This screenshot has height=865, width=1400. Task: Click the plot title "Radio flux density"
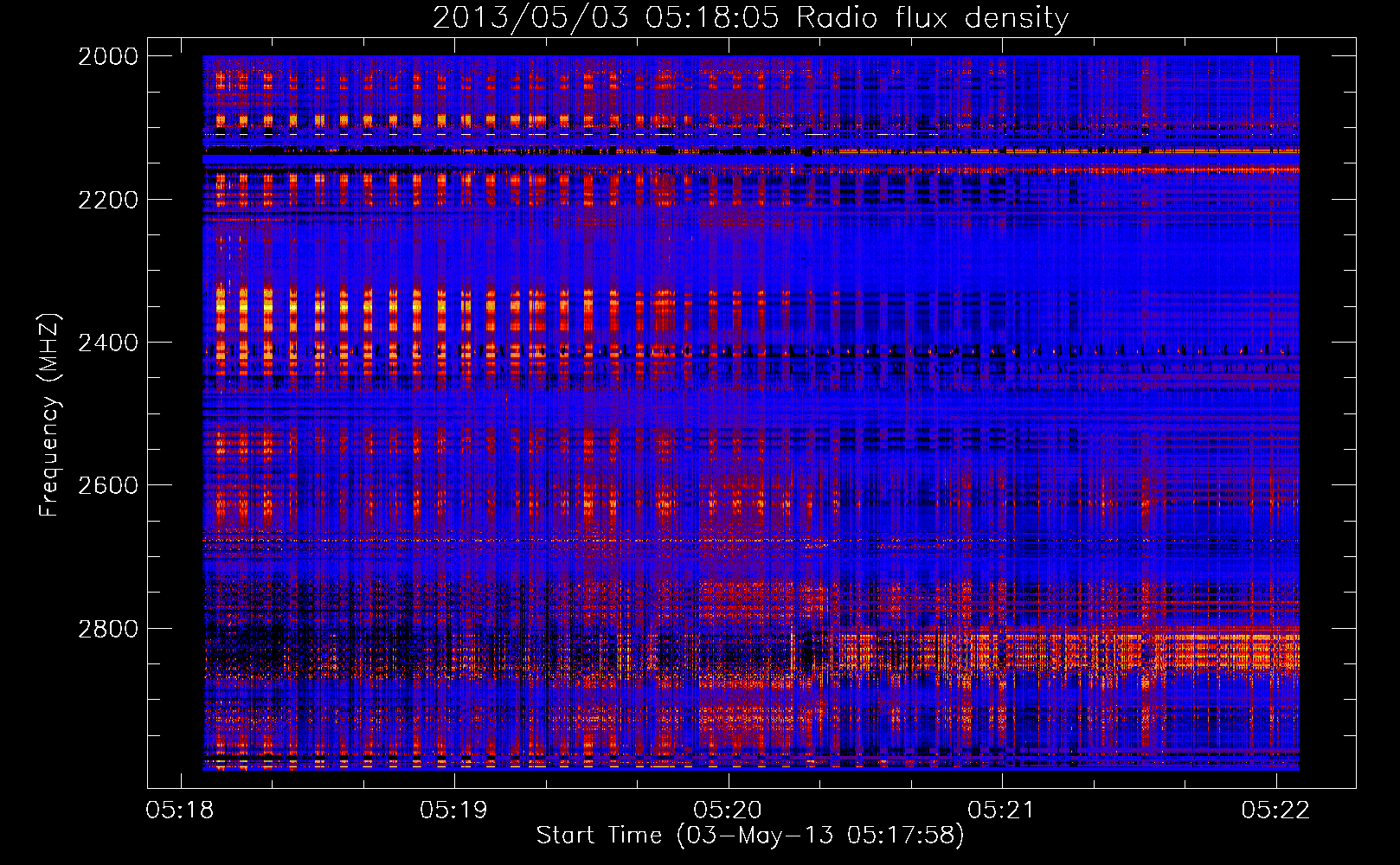(932, 18)
